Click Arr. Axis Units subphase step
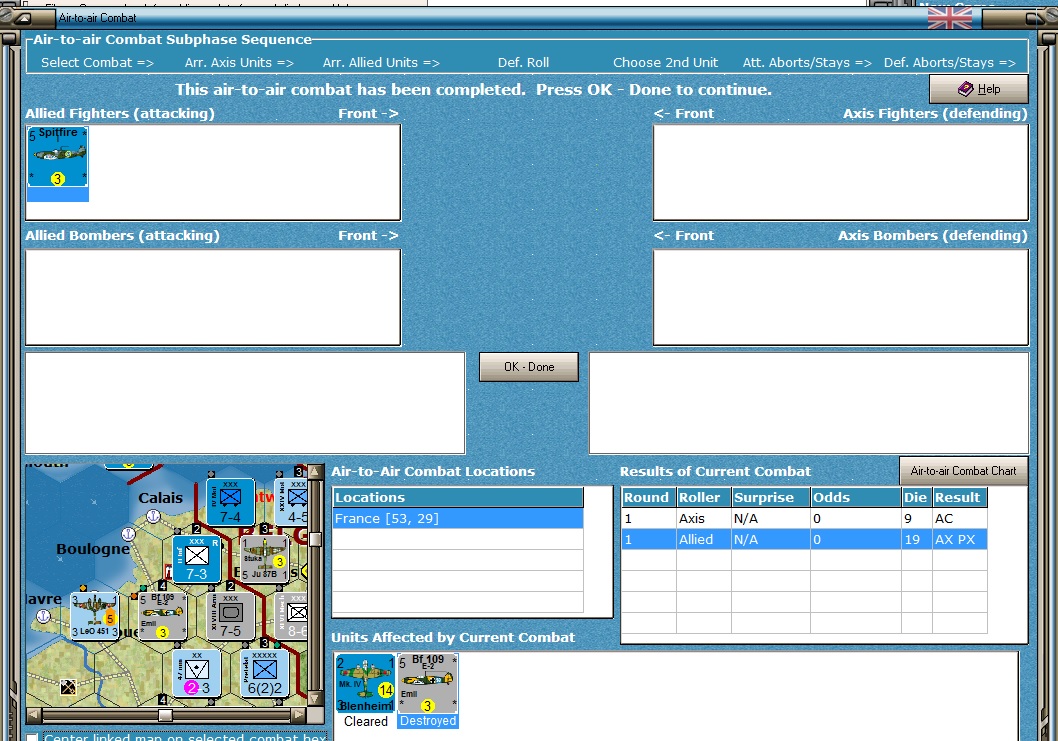Image resolution: width=1058 pixels, height=741 pixels. click(239, 63)
